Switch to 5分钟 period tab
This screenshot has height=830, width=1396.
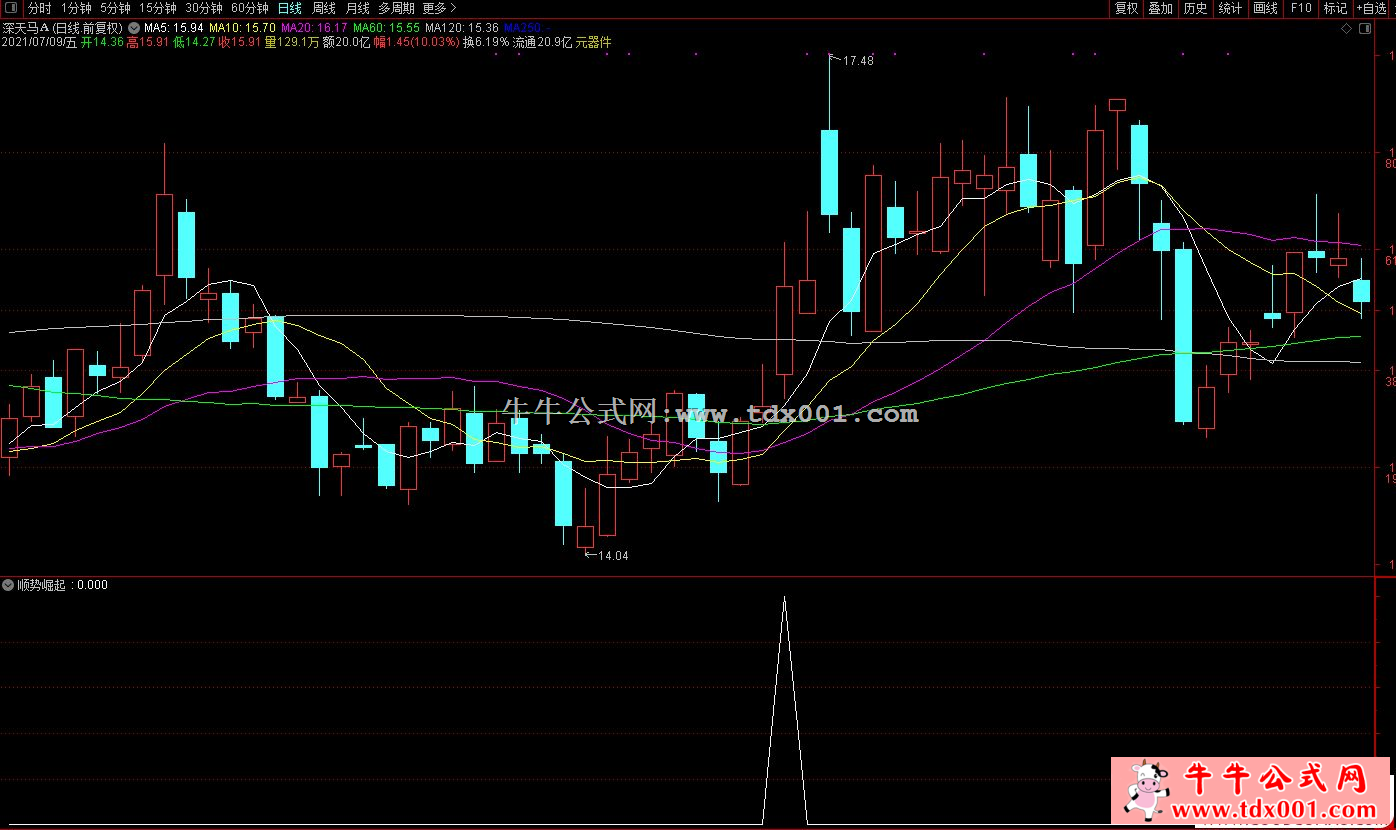[115, 8]
